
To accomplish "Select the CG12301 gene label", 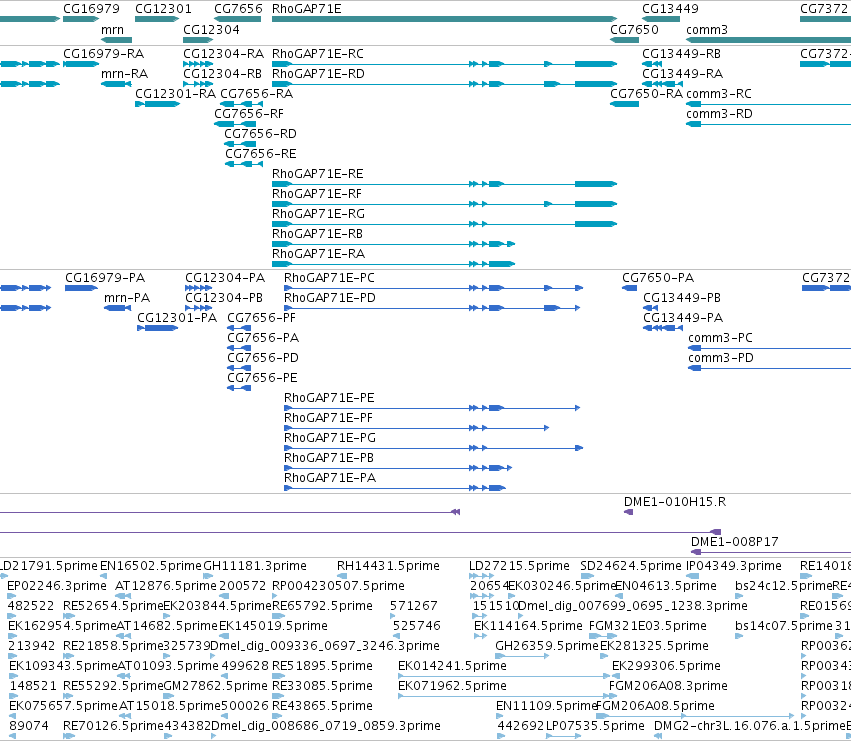I will [163, 9].
